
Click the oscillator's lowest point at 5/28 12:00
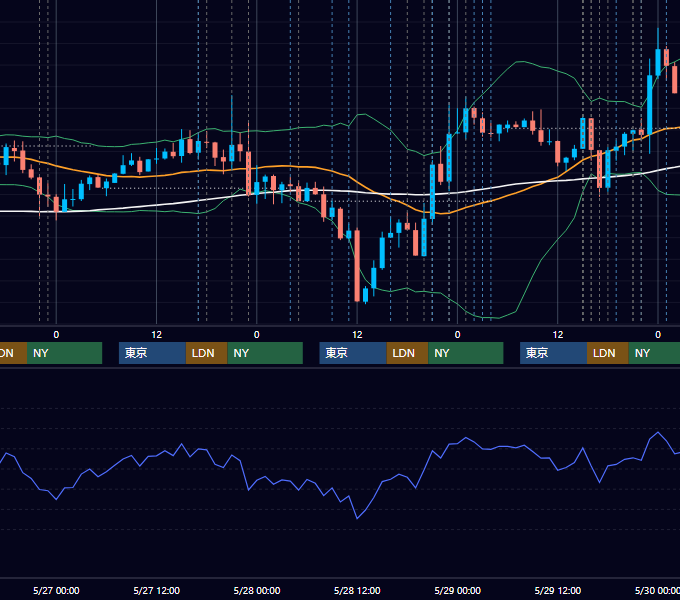coord(357,518)
